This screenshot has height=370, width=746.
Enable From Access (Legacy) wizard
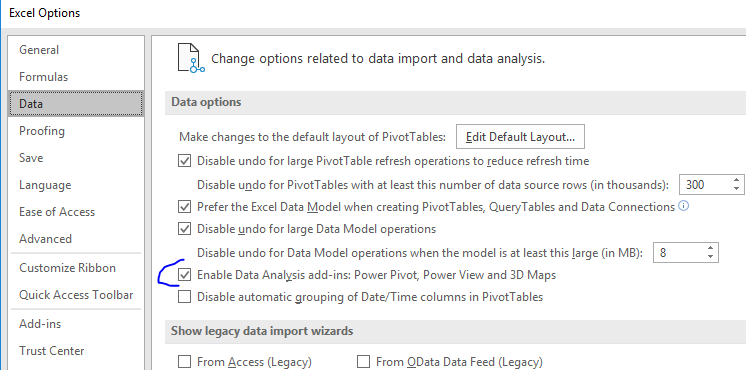(x=184, y=362)
